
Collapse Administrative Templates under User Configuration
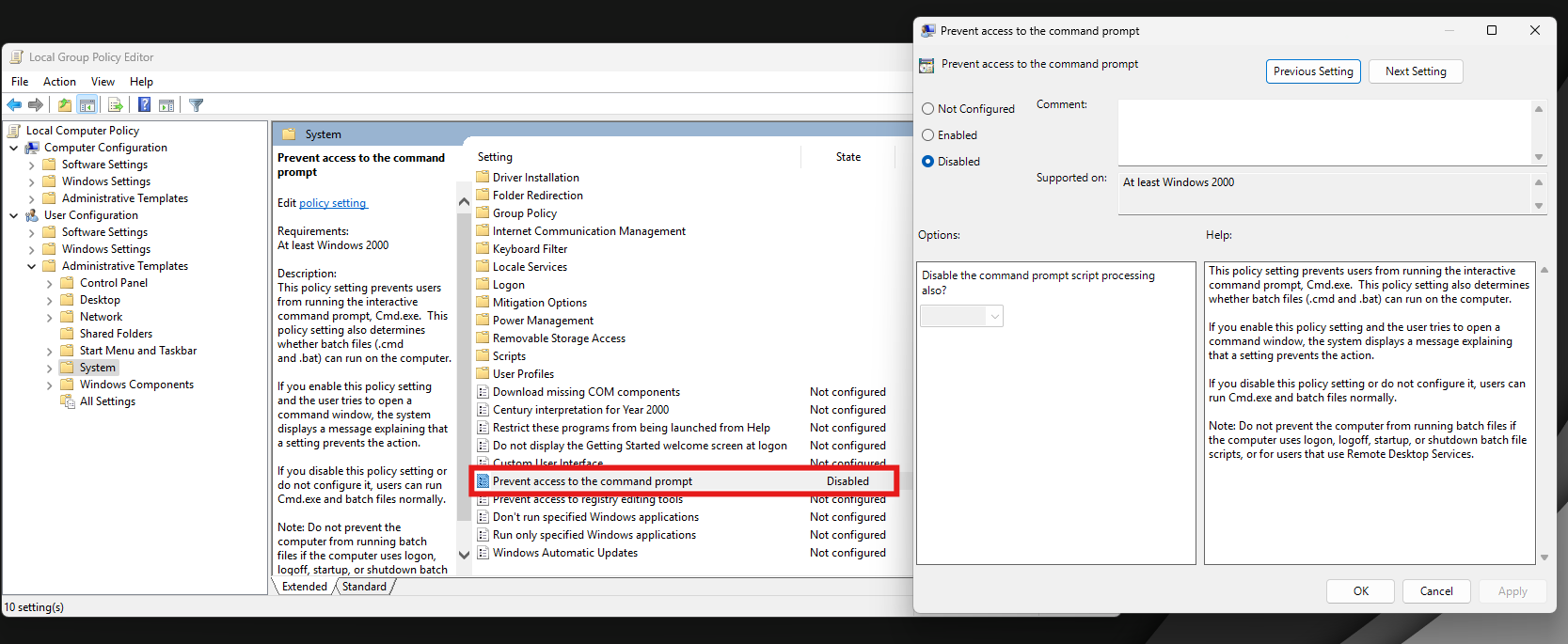click(x=32, y=266)
